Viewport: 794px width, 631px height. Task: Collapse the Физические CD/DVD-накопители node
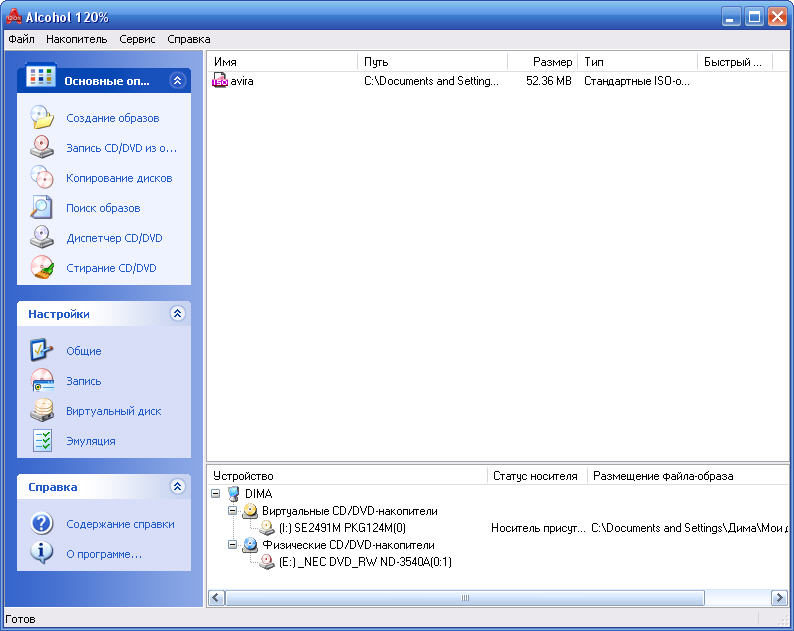coord(232,544)
